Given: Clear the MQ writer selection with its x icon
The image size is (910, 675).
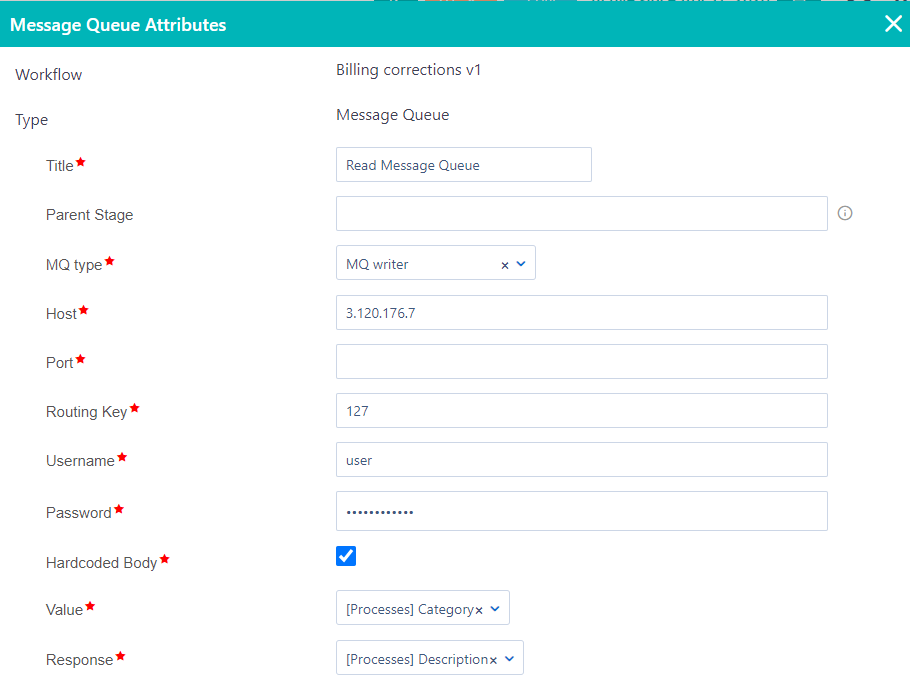Looking at the screenshot, I should (x=506, y=264).
